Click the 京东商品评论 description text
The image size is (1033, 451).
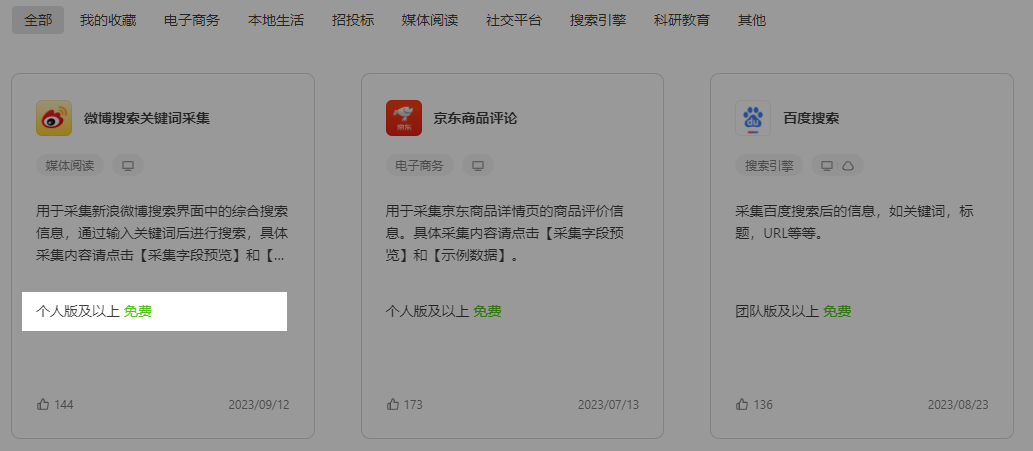[505, 234]
